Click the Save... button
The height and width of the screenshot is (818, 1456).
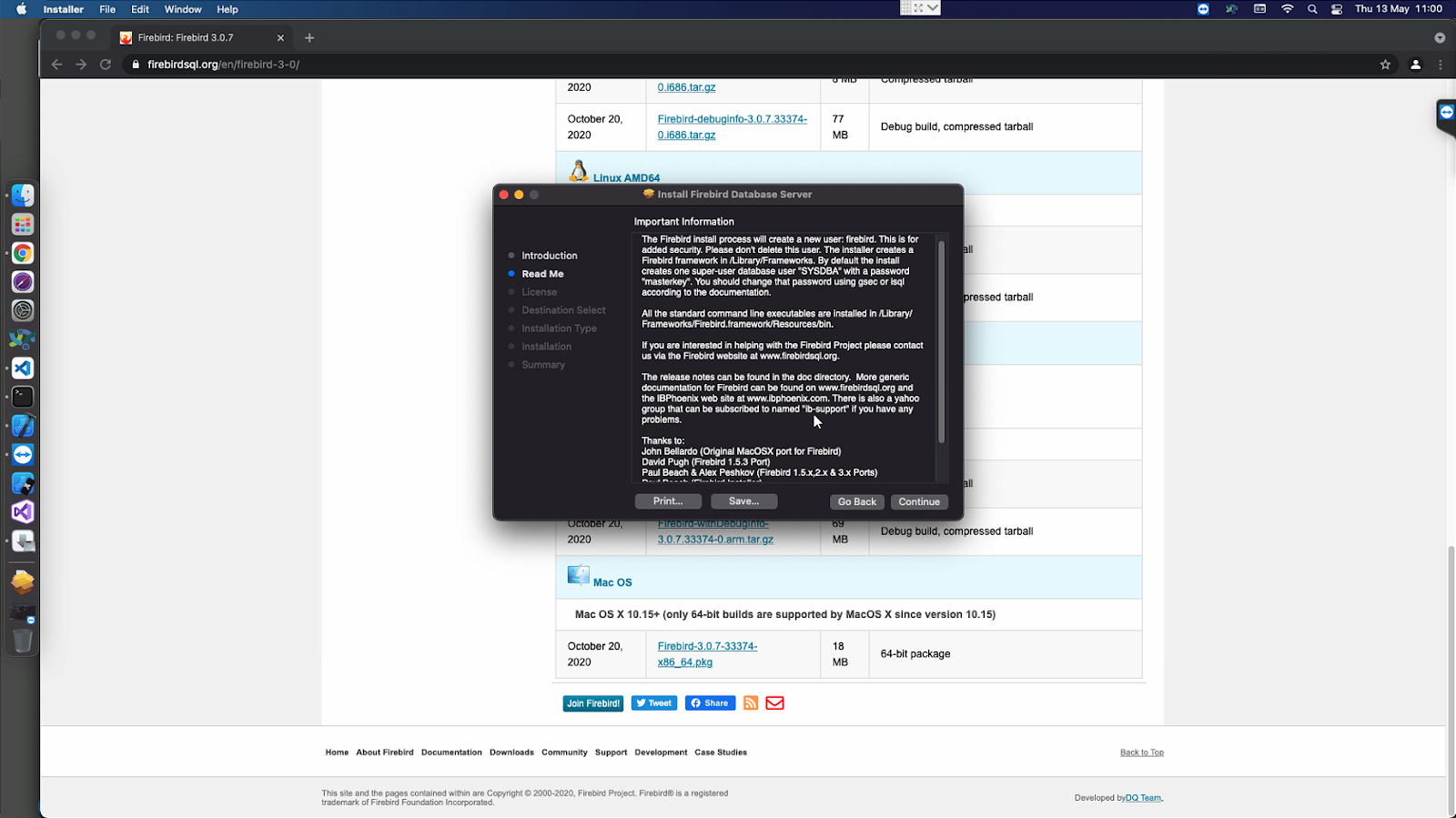pyautogui.click(x=743, y=501)
